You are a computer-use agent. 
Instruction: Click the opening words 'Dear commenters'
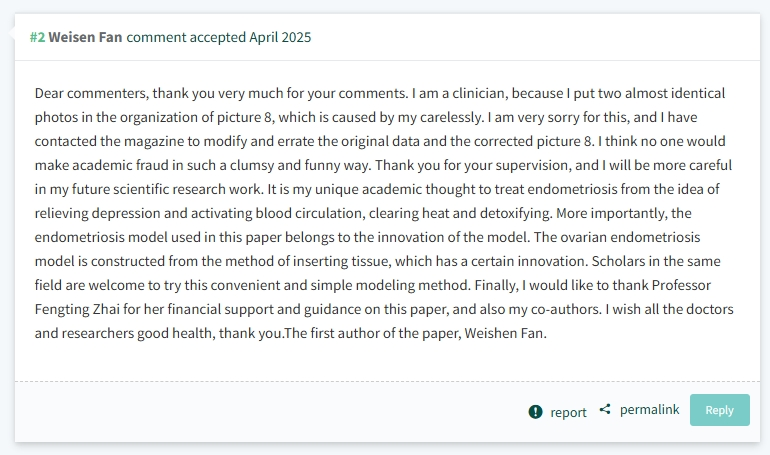pos(91,93)
